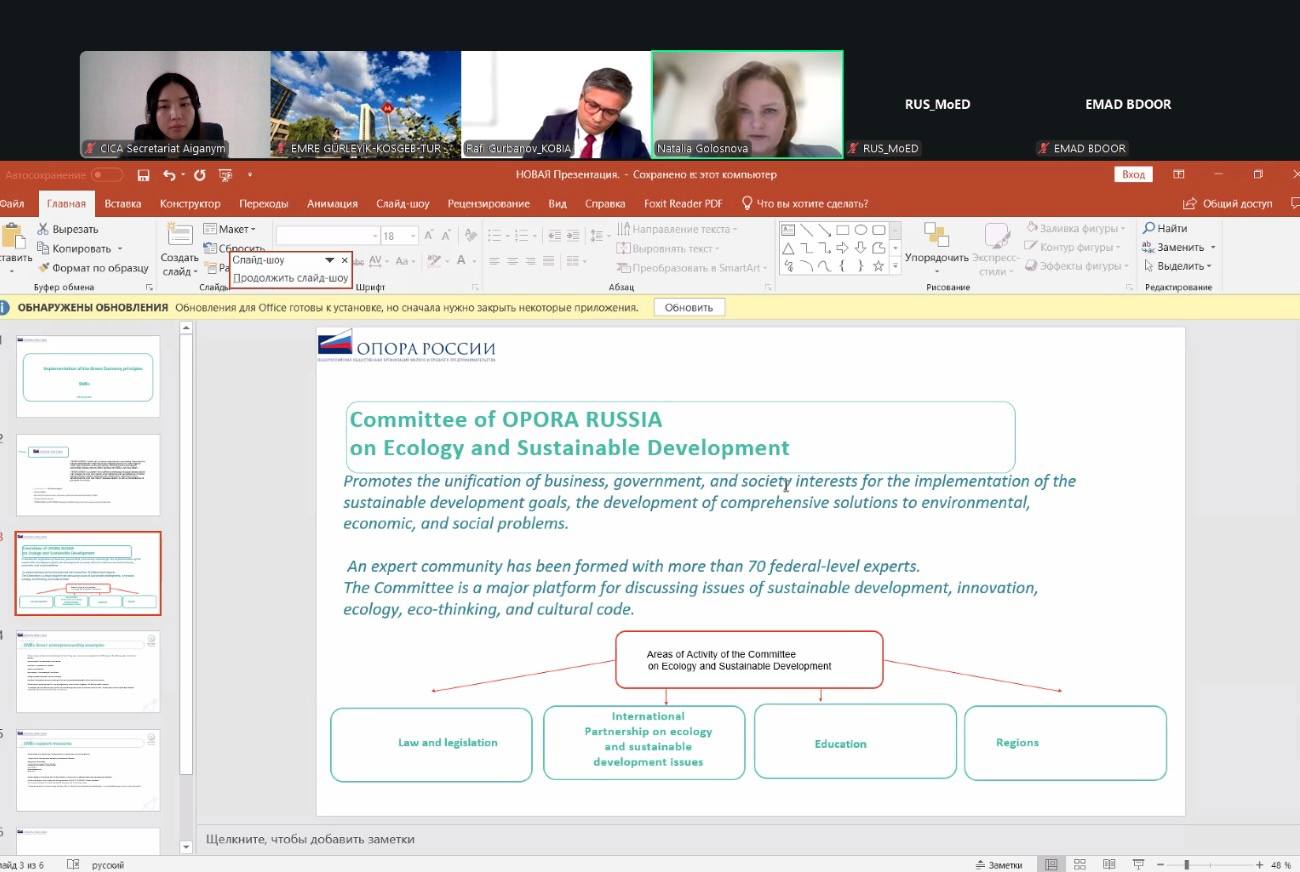Image resolution: width=1300 pixels, height=872 pixels.
Task: Open the Вставка ribbon tab
Action: (x=123, y=203)
